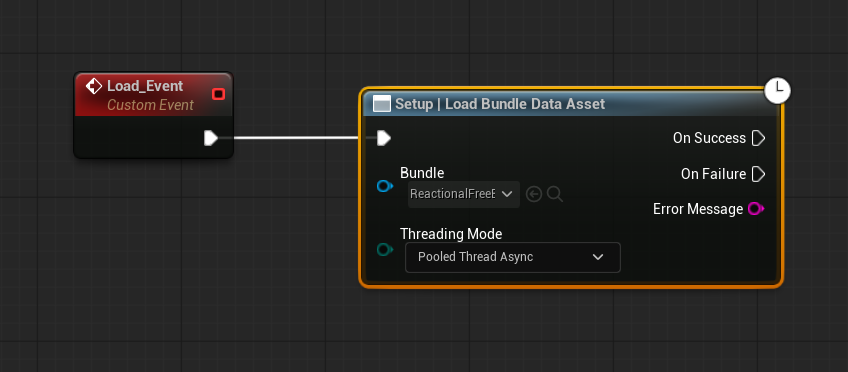Select the Setup | Load Bundle Data Asset title

coord(500,104)
